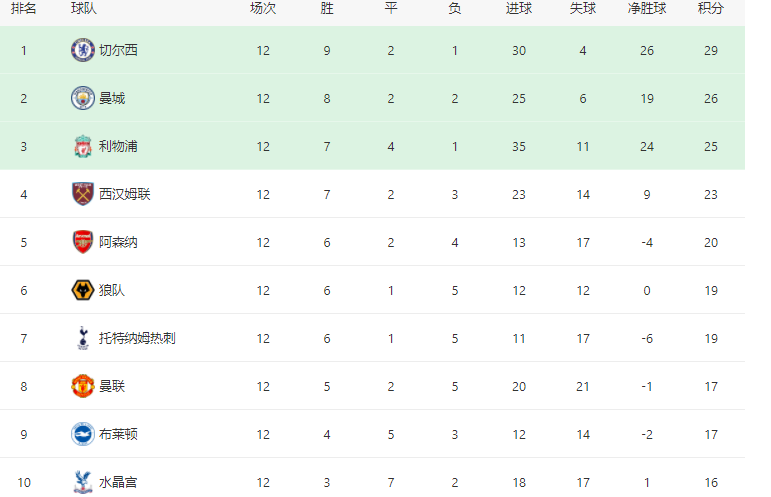Open the 水晶宫 team link
The height and width of the screenshot is (497, 771).
pos(118,482)
